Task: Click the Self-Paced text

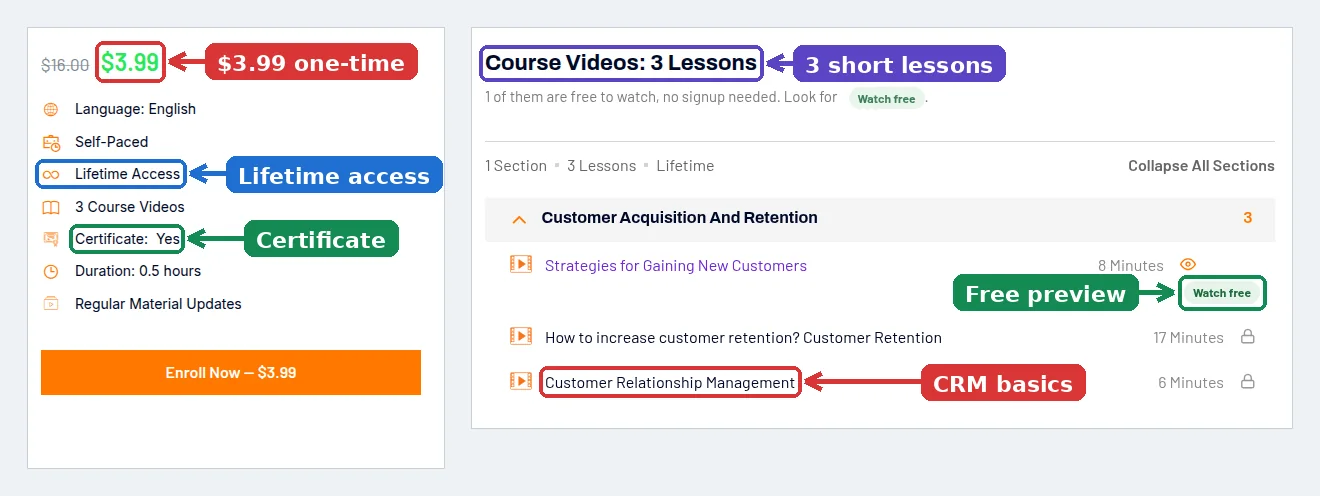Action: click(x=111, y=142)
